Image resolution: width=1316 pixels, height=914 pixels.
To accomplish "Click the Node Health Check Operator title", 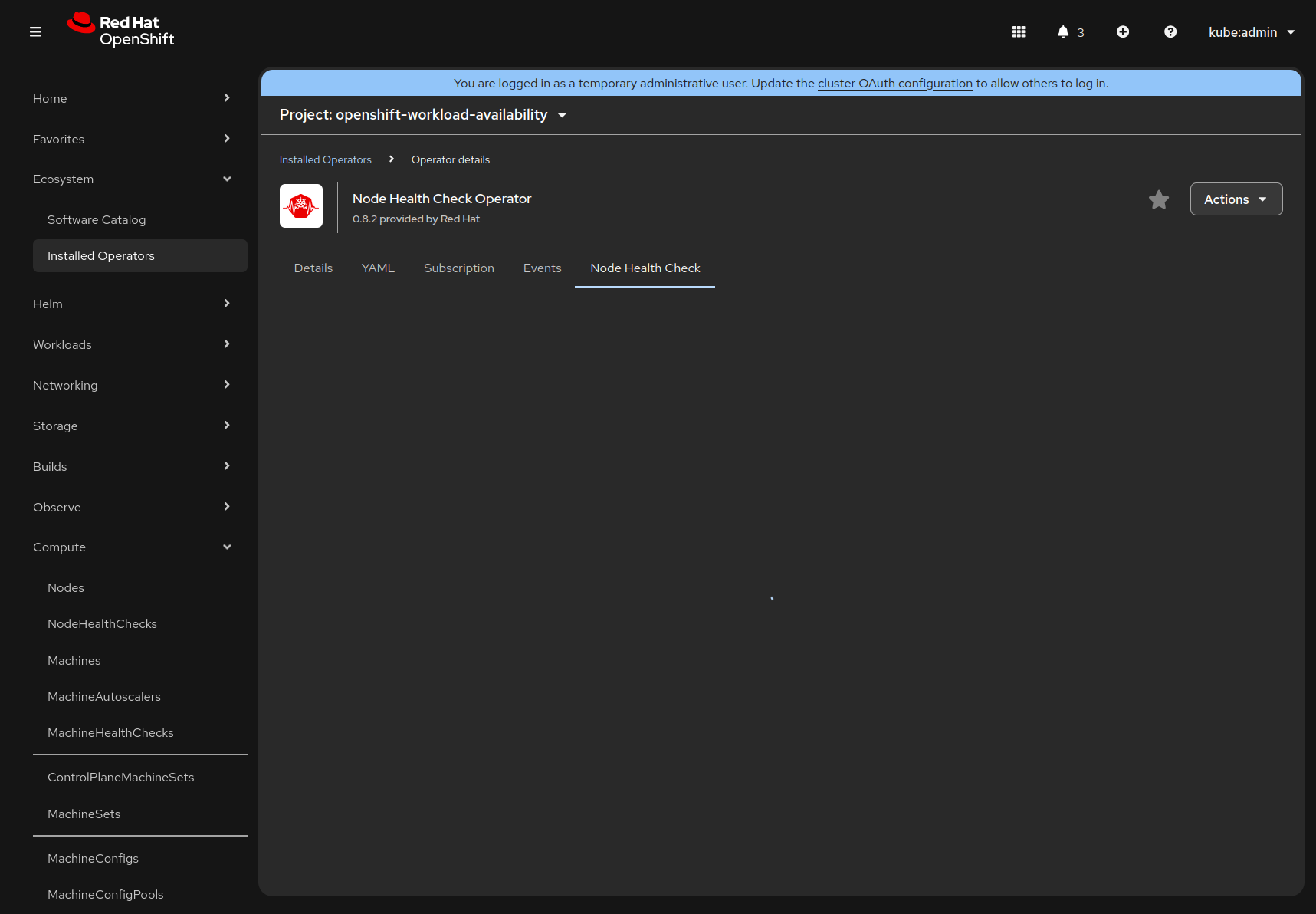I will pyautogui.click(x=441, y=199).
